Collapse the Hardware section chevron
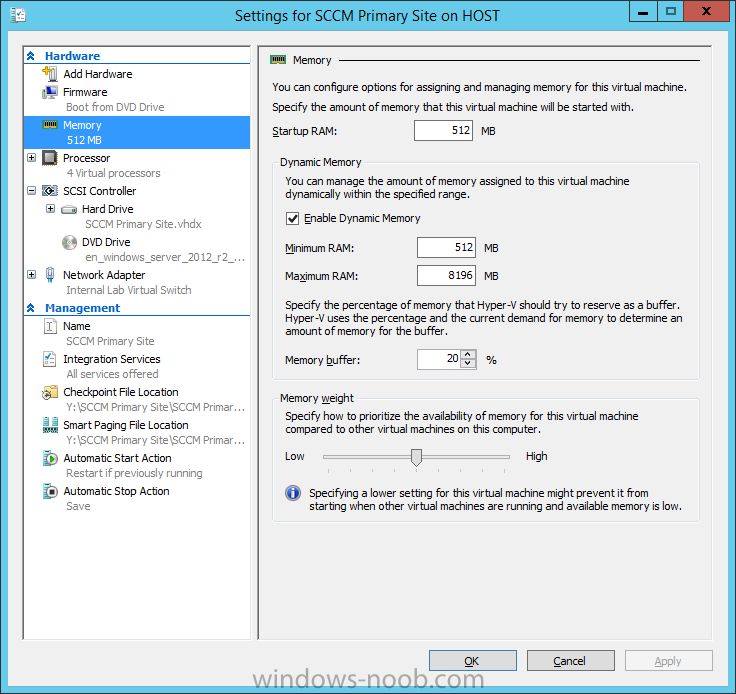Image resolution: width=736 pixels, height=694 pixels. click(x=31, y=56)
